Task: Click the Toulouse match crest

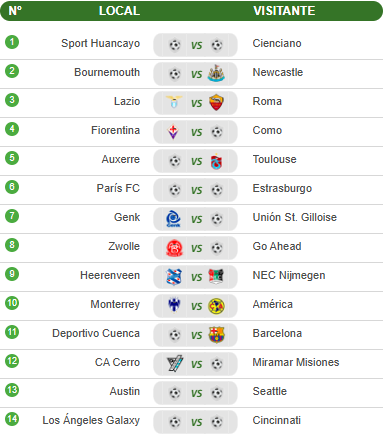Action: coord(216,161)
